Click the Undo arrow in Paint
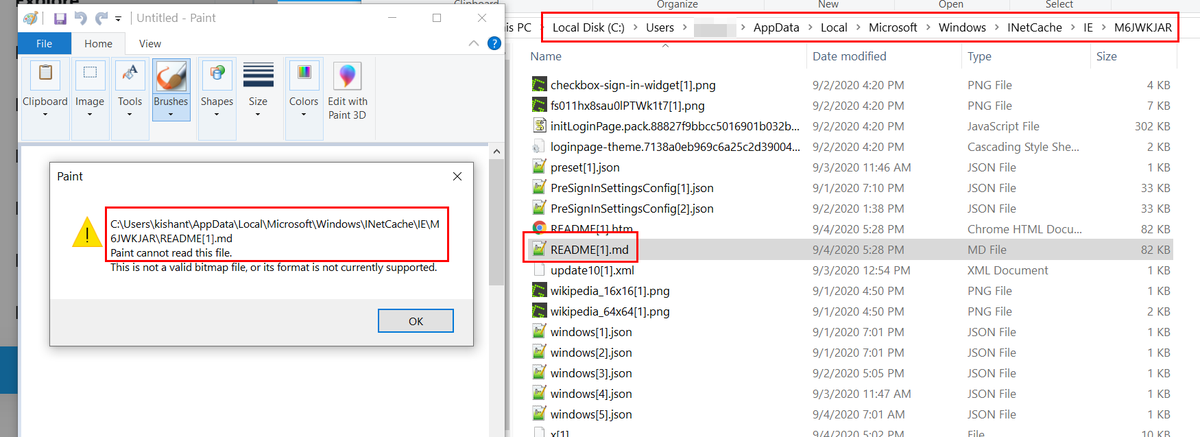The height and width of the screenshot is (437, 1200). (x=79, y=19)
